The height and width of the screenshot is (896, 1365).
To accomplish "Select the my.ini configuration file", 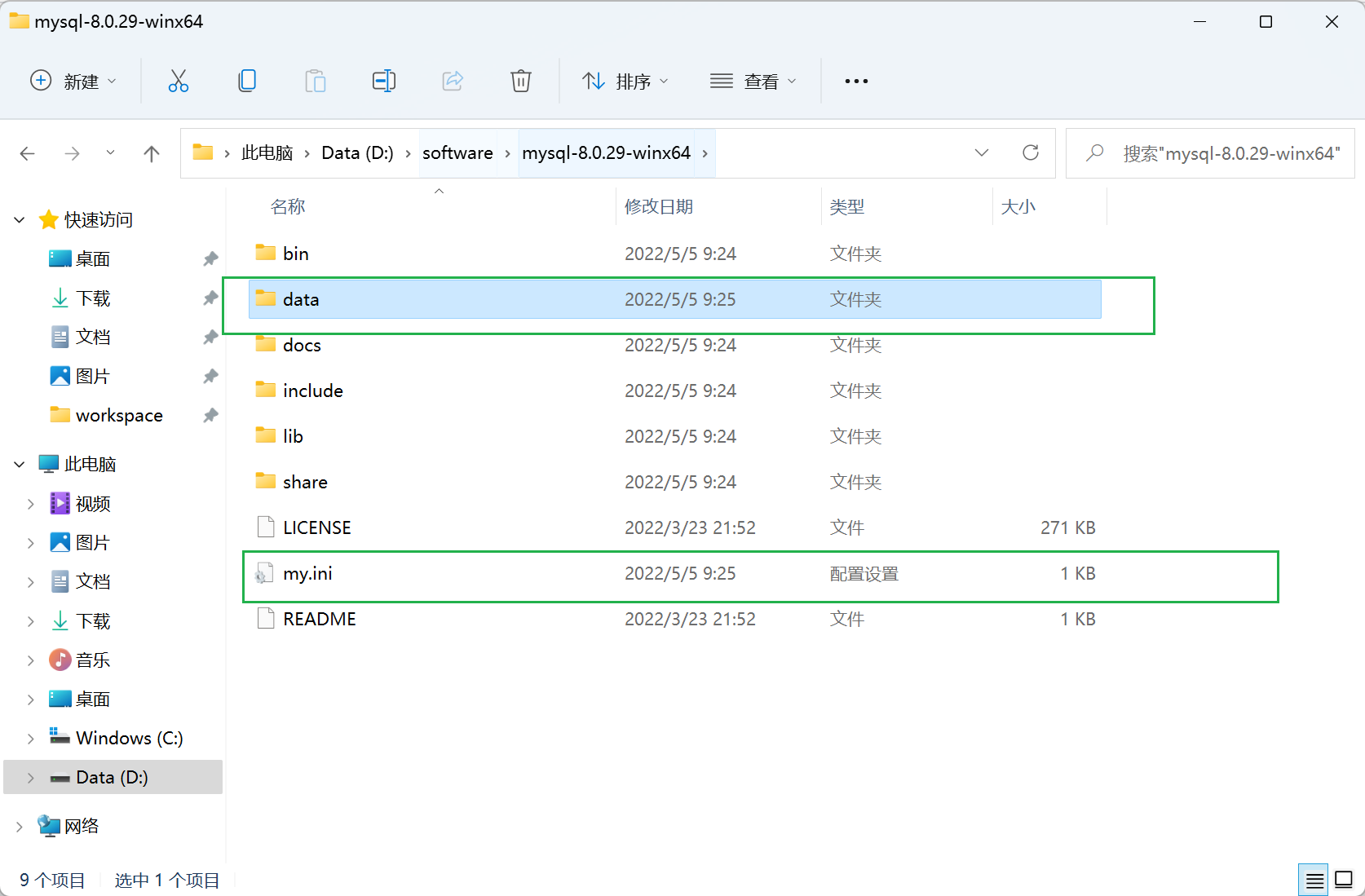I will [308, 574].
